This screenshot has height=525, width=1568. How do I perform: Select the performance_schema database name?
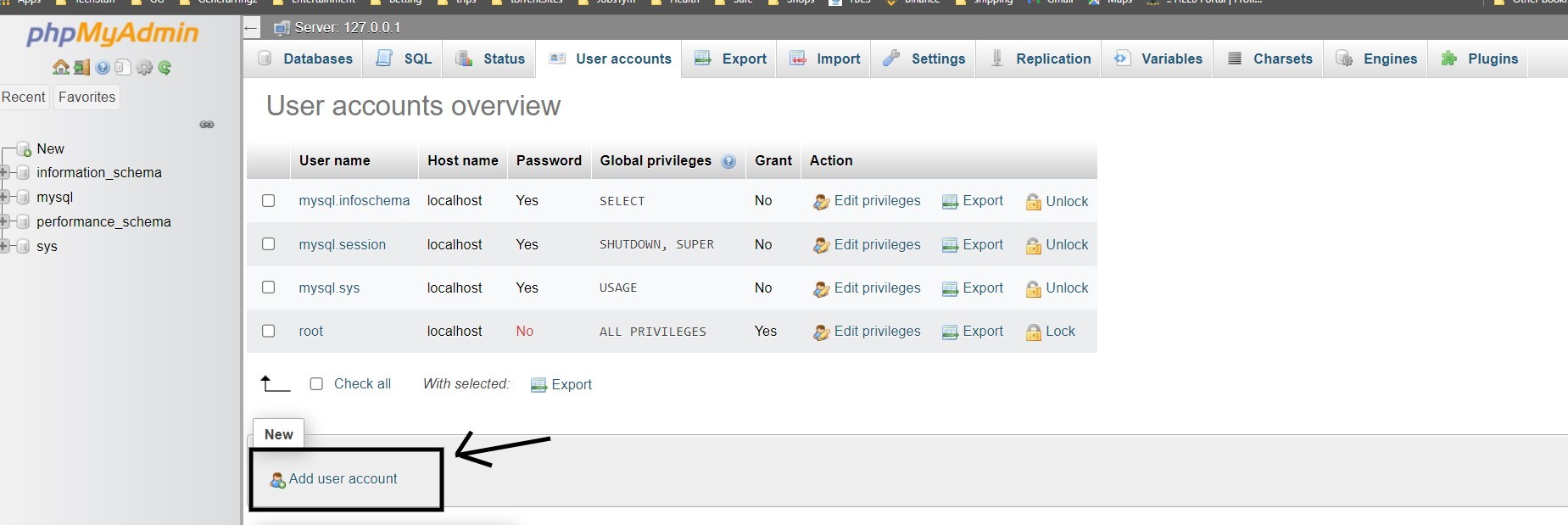point(103,222)
